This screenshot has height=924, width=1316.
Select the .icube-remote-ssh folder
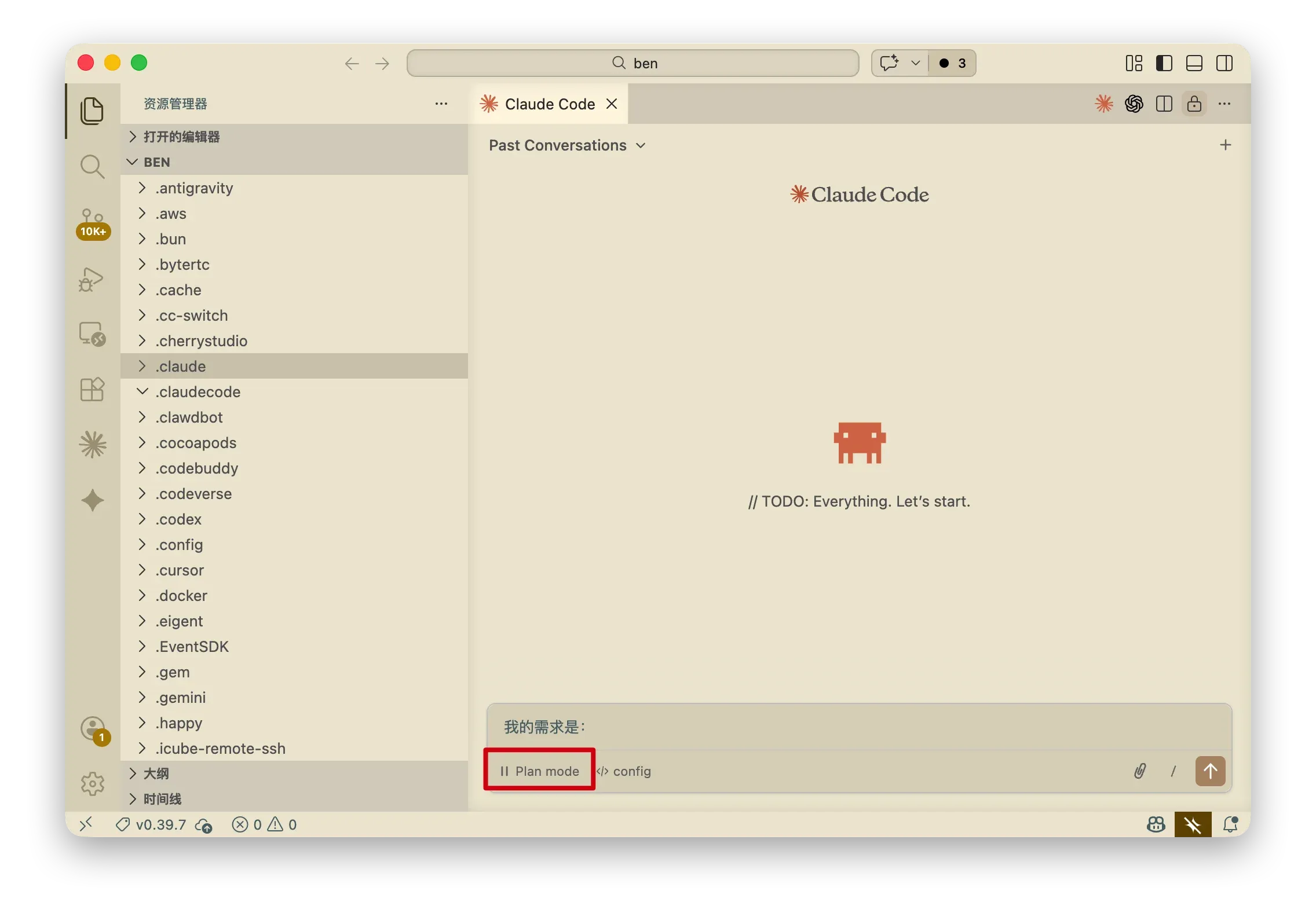click(x=294, y=748)
